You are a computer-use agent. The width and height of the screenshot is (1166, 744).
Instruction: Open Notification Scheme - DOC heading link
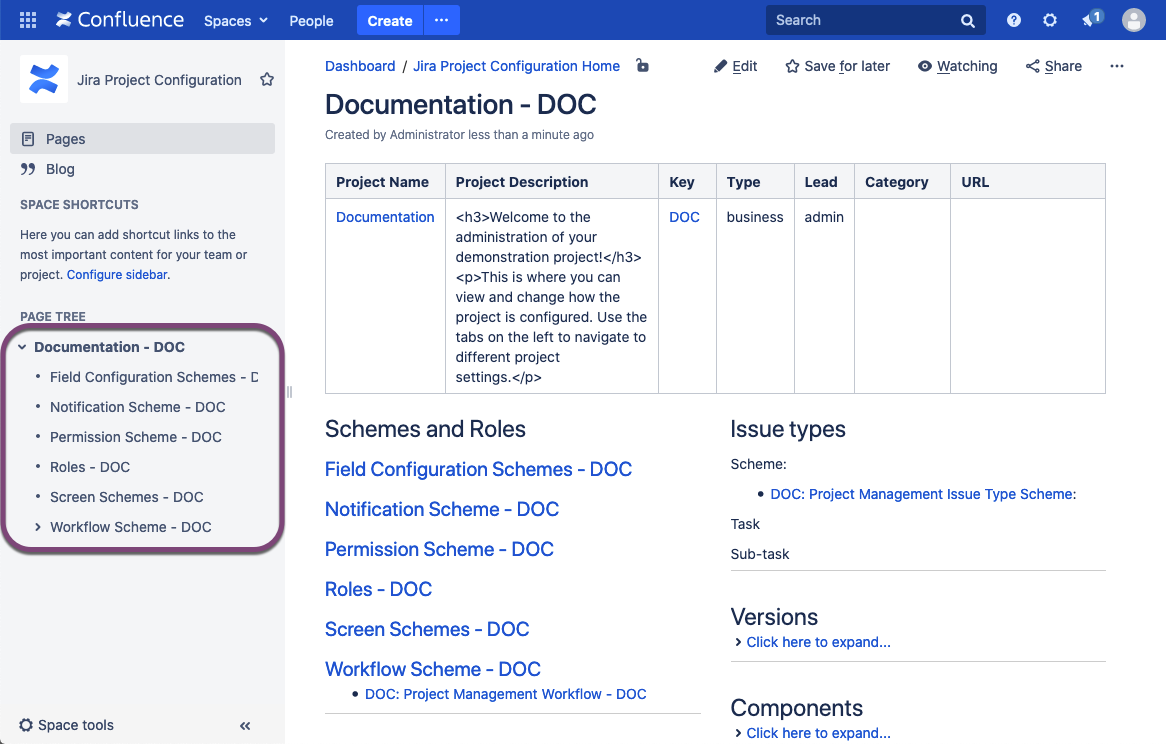(442, 509)
